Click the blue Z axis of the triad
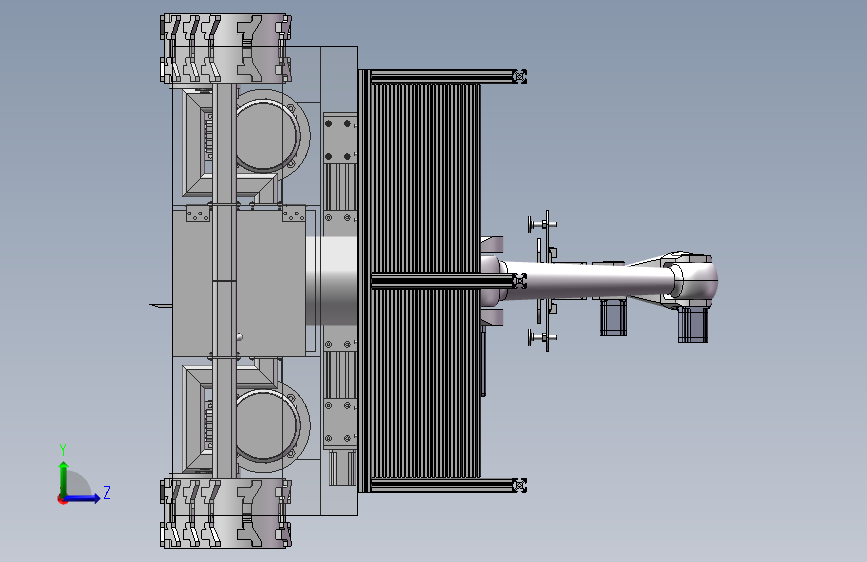867x562 pixels. tap(83, 498)
